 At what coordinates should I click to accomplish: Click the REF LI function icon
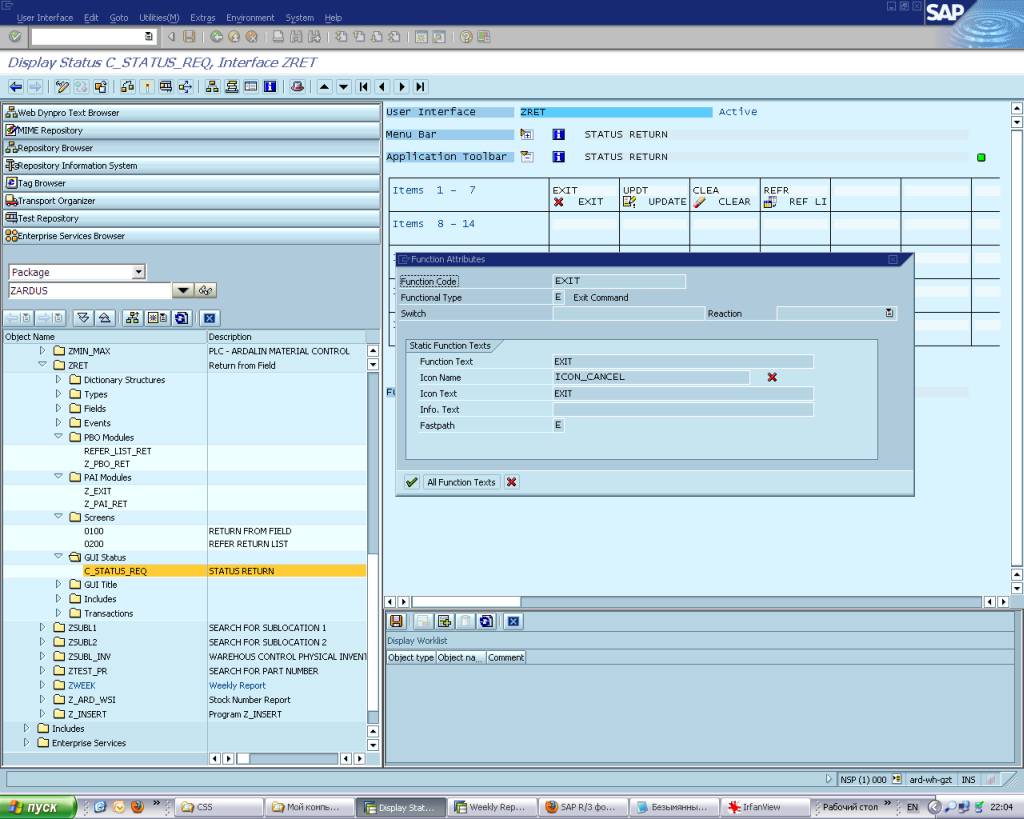point(770,202)
